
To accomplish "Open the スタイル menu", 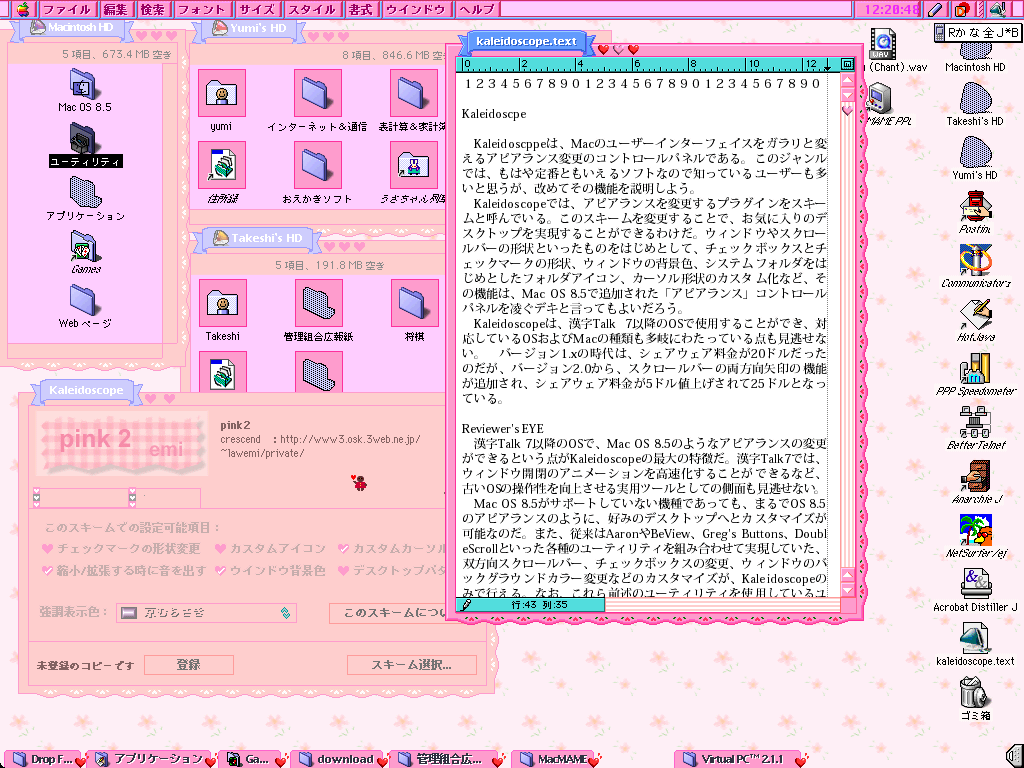I will pos(312,9).
